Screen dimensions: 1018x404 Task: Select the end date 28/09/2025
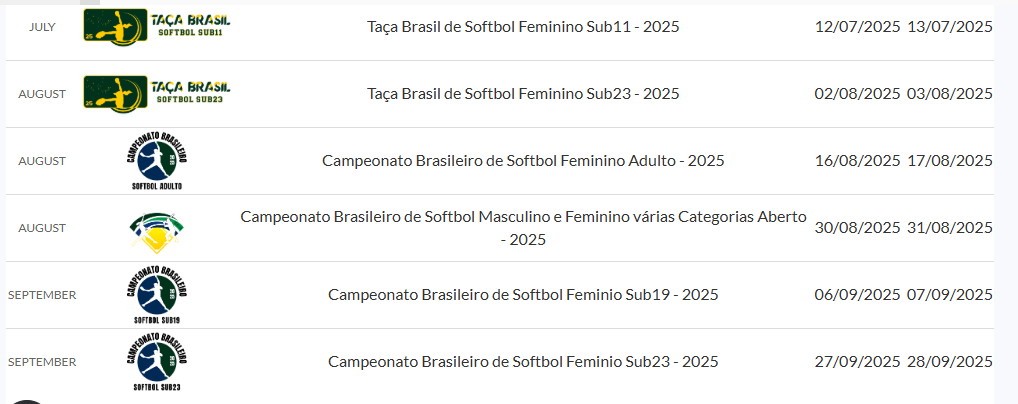point(949,362)
